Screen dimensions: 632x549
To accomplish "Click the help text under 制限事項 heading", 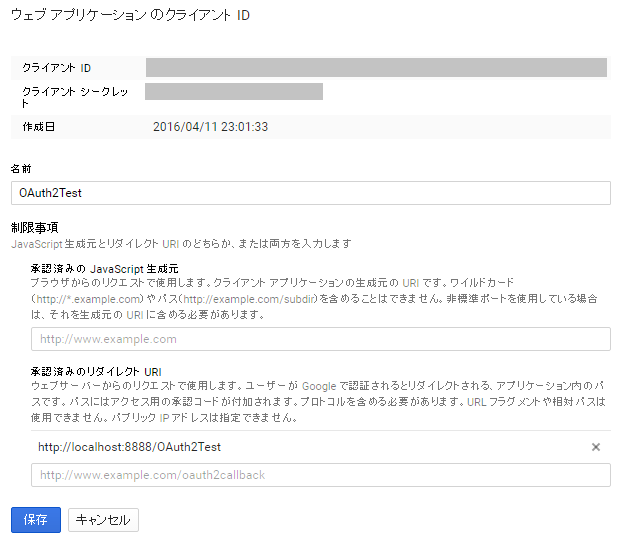I will tap(180, 243).
